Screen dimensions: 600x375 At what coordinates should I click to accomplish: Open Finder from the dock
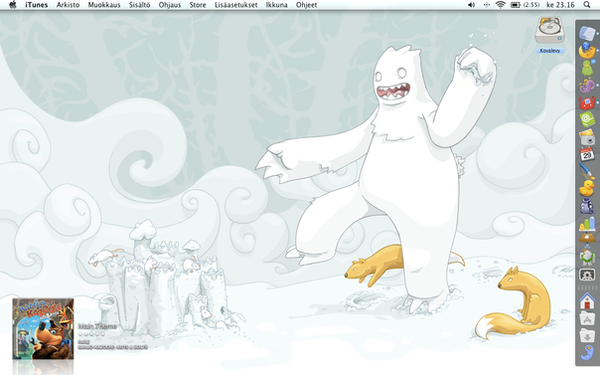coord(587,33)
